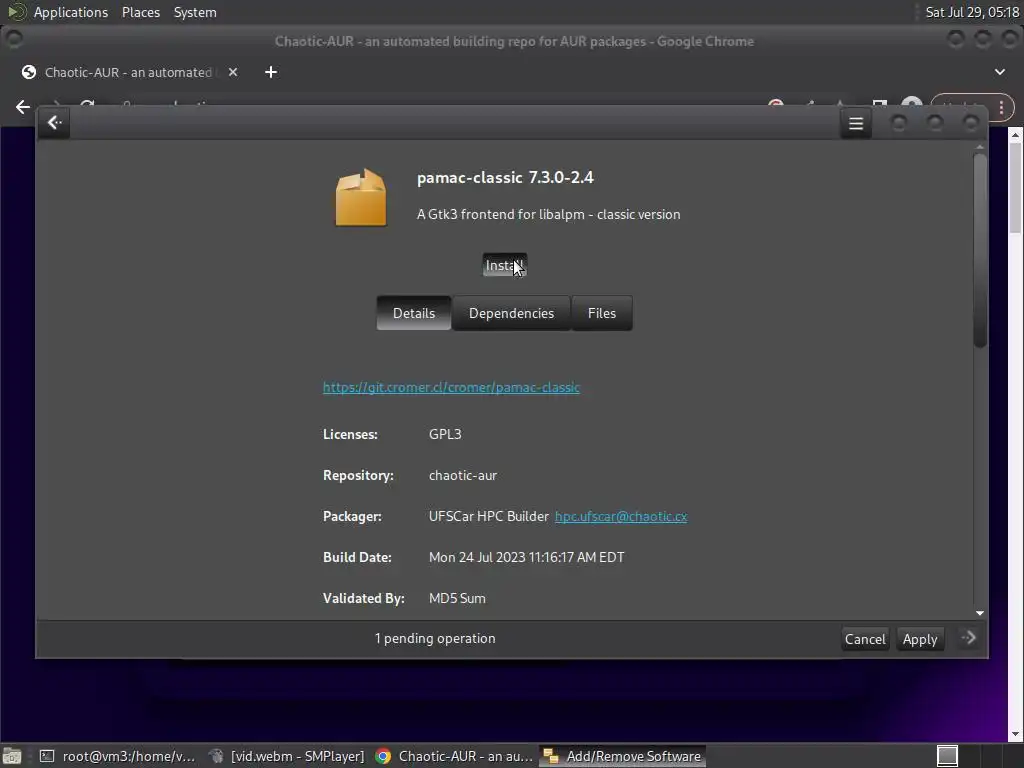Click the workspace switcher in the taskbar

tap(947, 756)
